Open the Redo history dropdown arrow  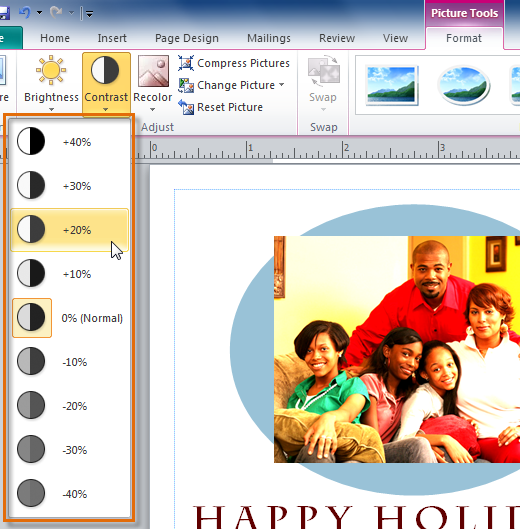pos(71,13)
